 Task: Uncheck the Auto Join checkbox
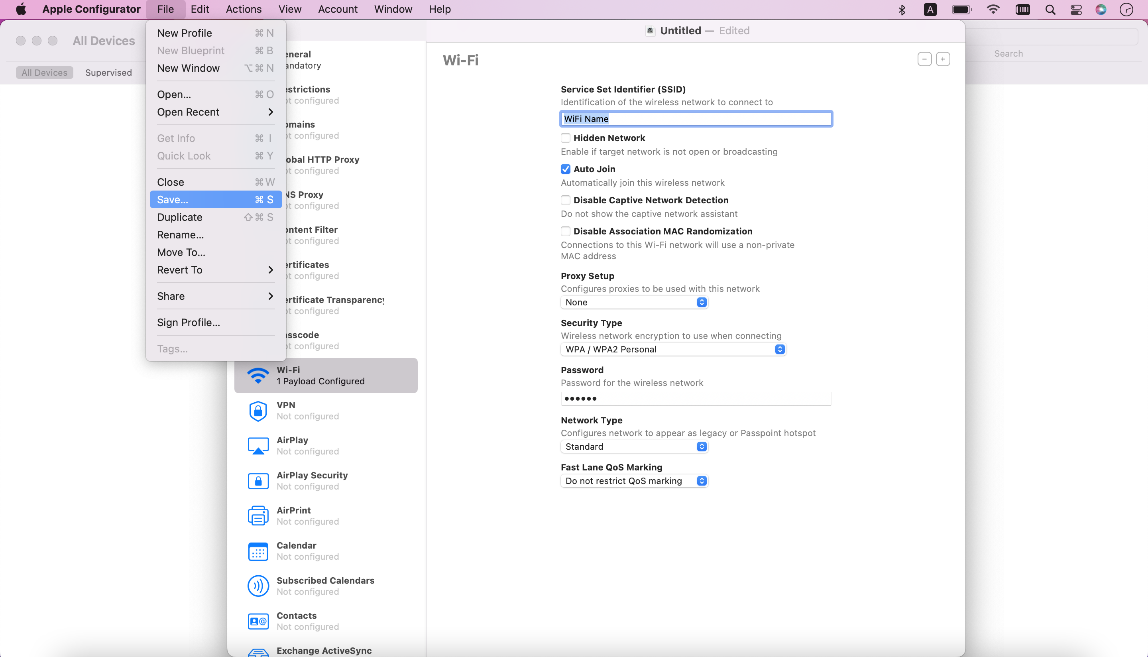(x=565, y=169)
